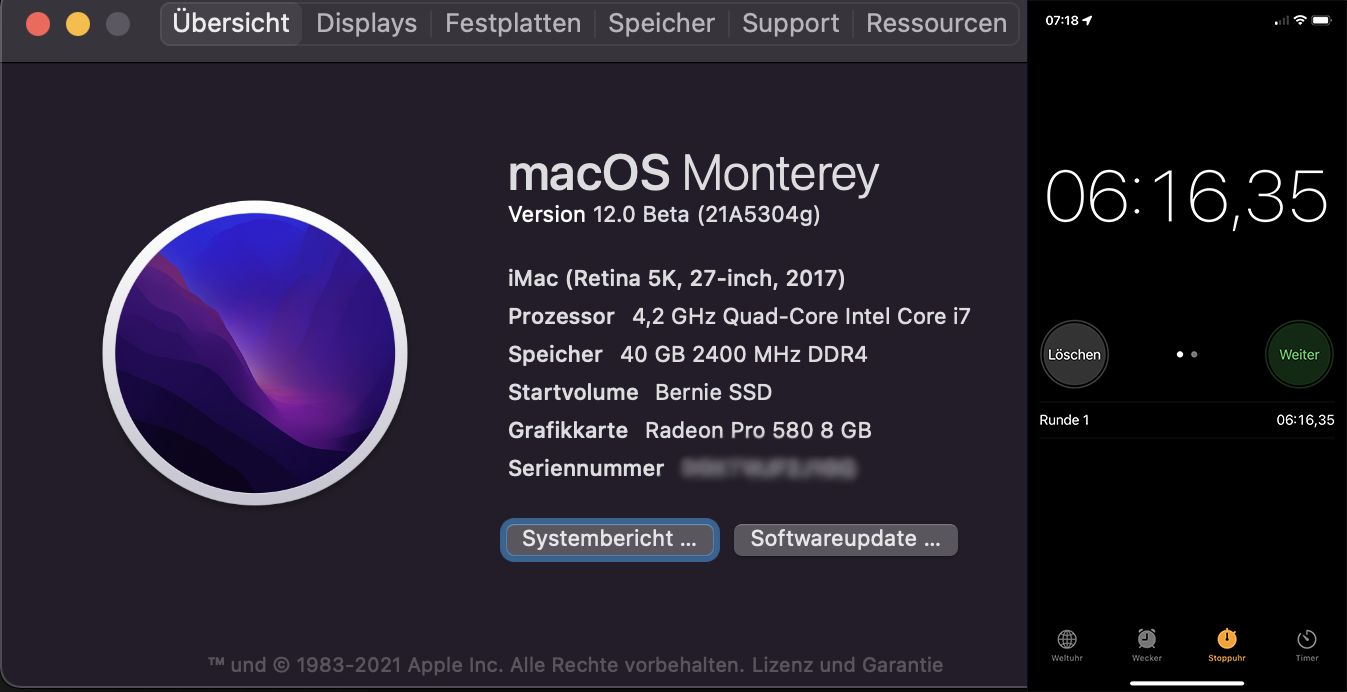Select the Speicher tab
This screenshot has height=692, width=1347.
(661, 23)
